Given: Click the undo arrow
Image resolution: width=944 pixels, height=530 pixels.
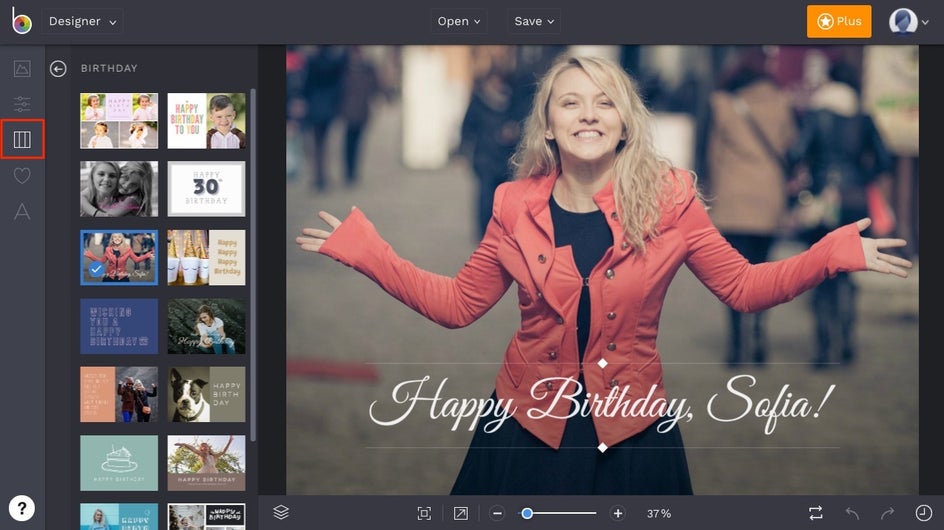Looking at the screenshot, I should [x=852, y=513].
